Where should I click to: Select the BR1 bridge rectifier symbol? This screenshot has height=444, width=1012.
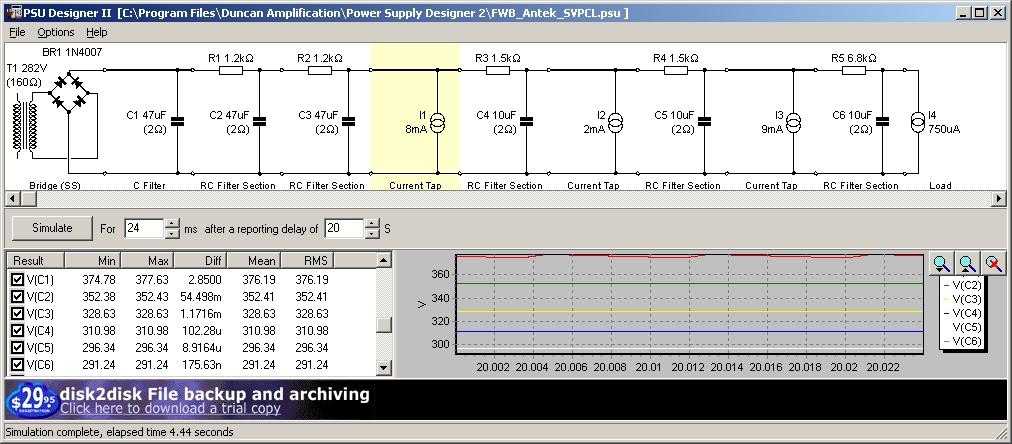69,92
